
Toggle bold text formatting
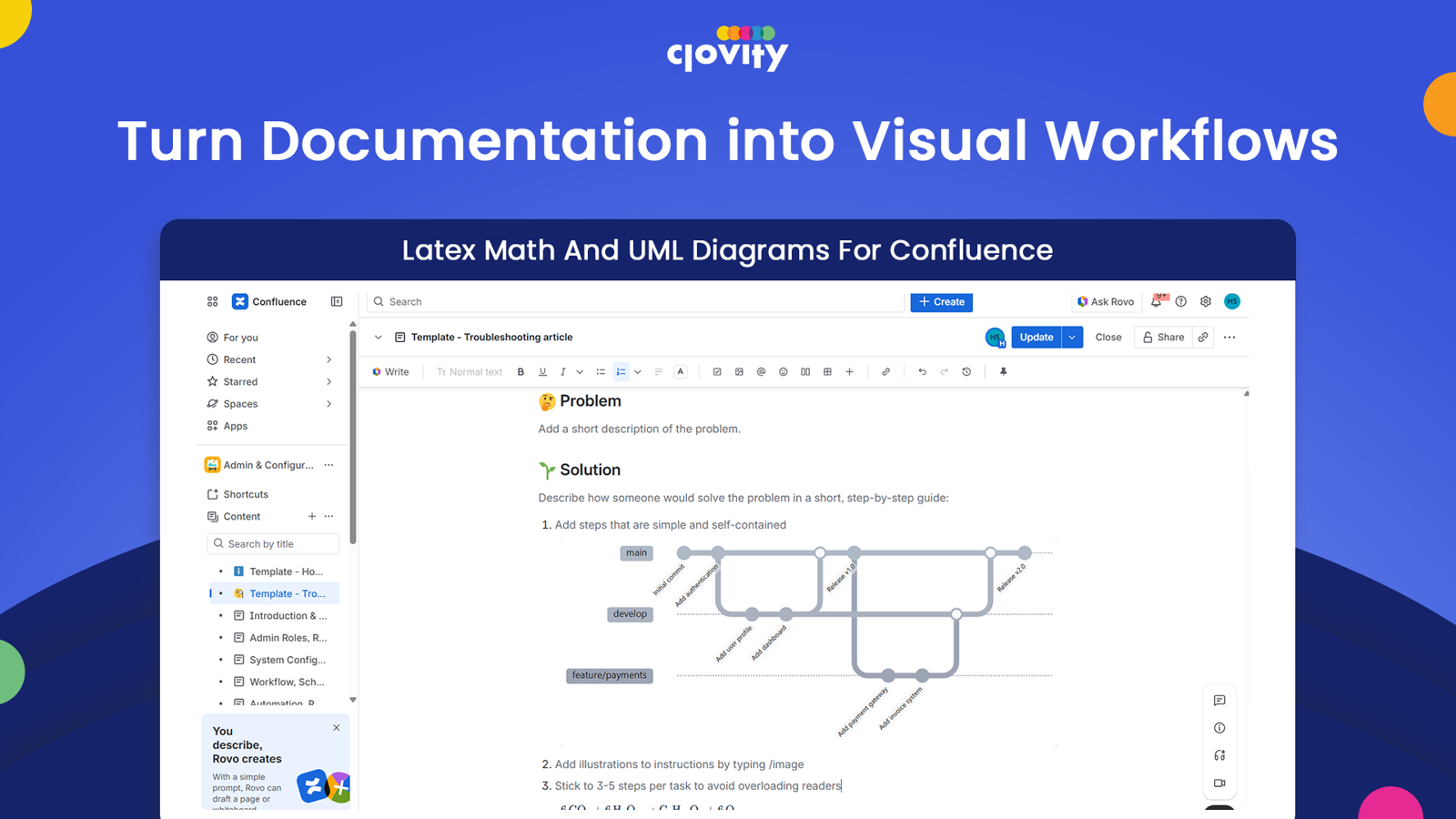(x=521, y=371)
